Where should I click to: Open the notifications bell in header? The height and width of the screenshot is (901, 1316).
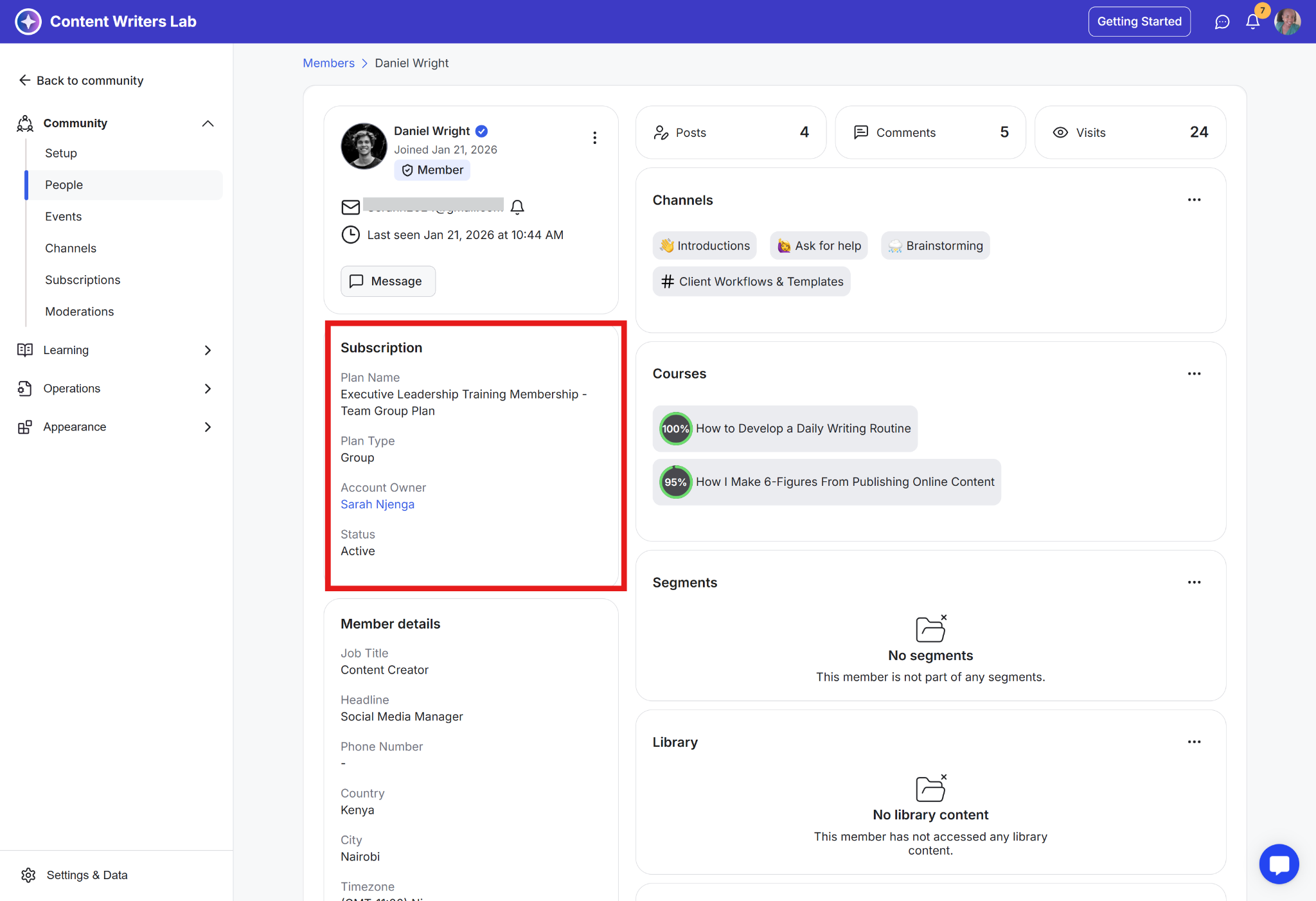click(x=1252, y=22)
